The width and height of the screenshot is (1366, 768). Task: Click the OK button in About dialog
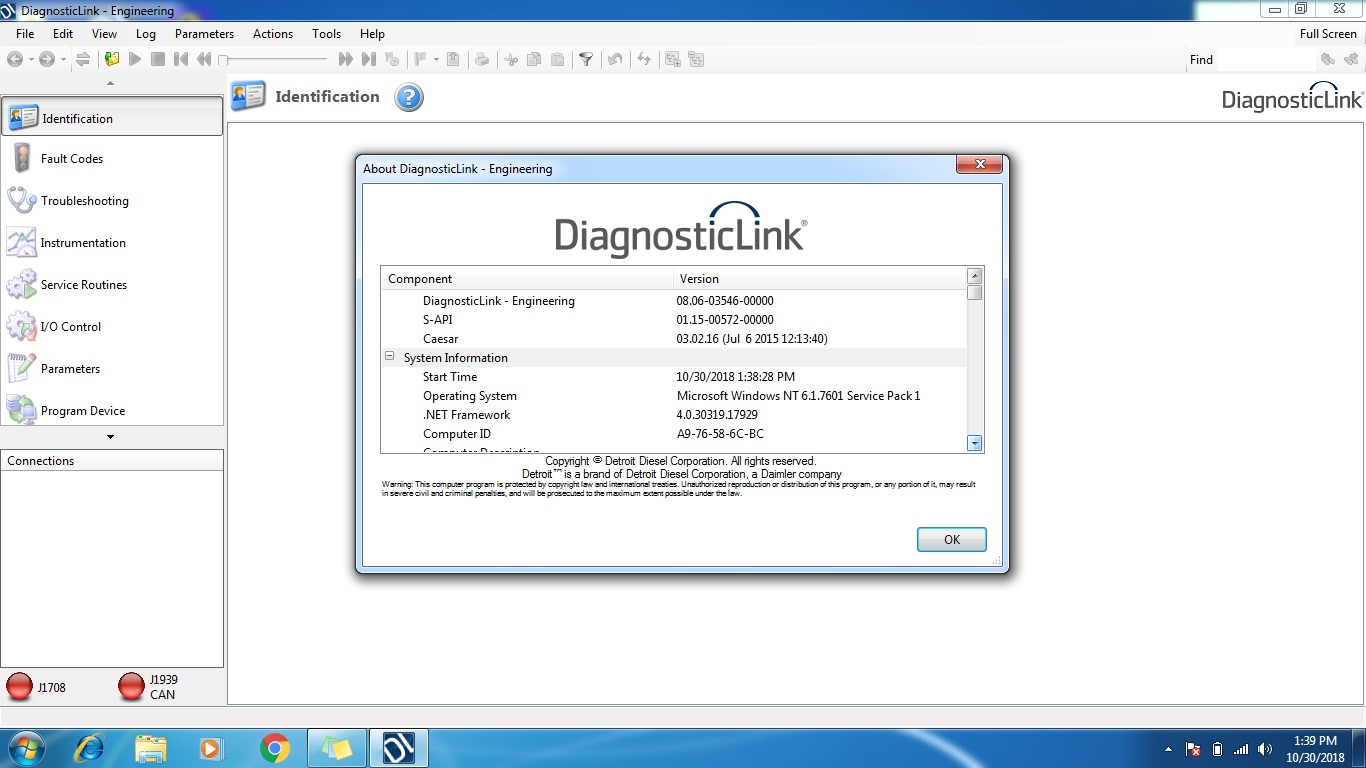pyautogui.click(x=952, y=539)
